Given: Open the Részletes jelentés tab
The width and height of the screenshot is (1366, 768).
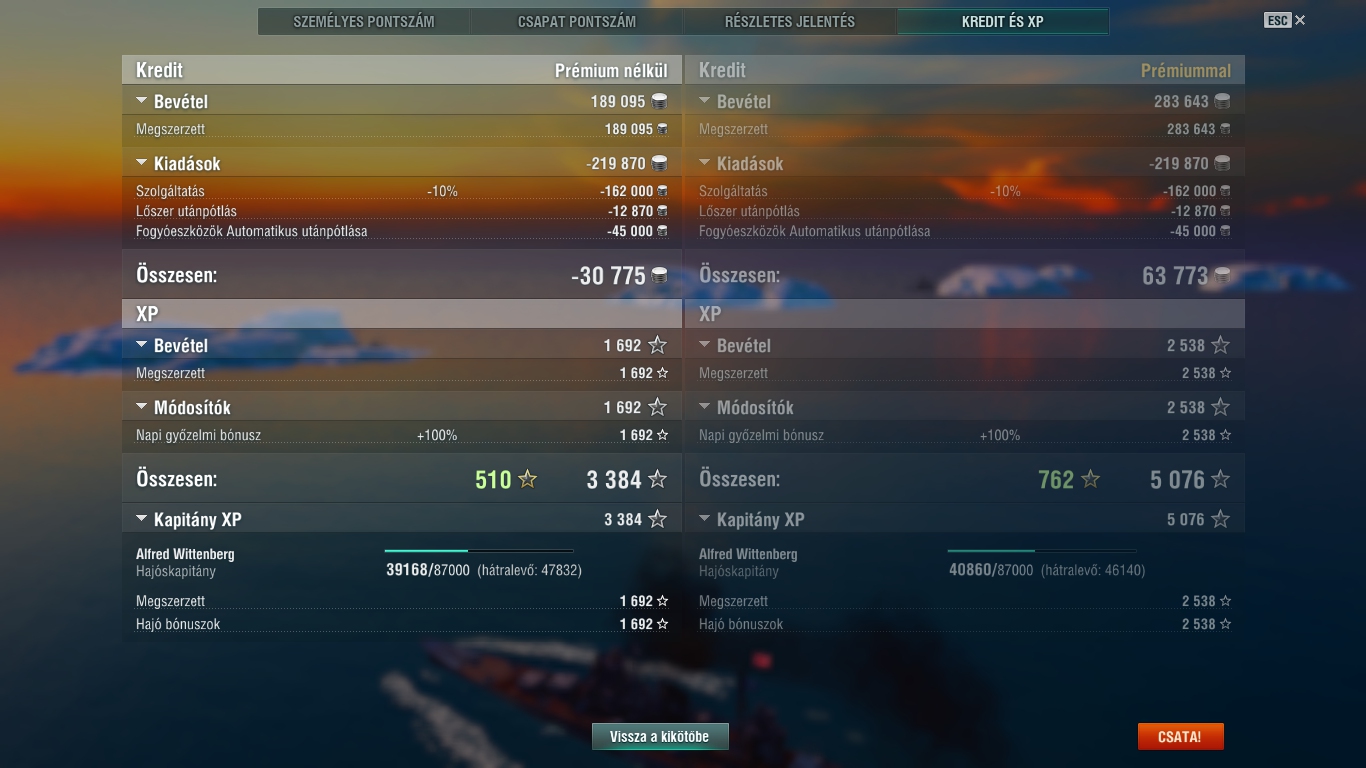Looking at the screenshot, I should (790, 21).
